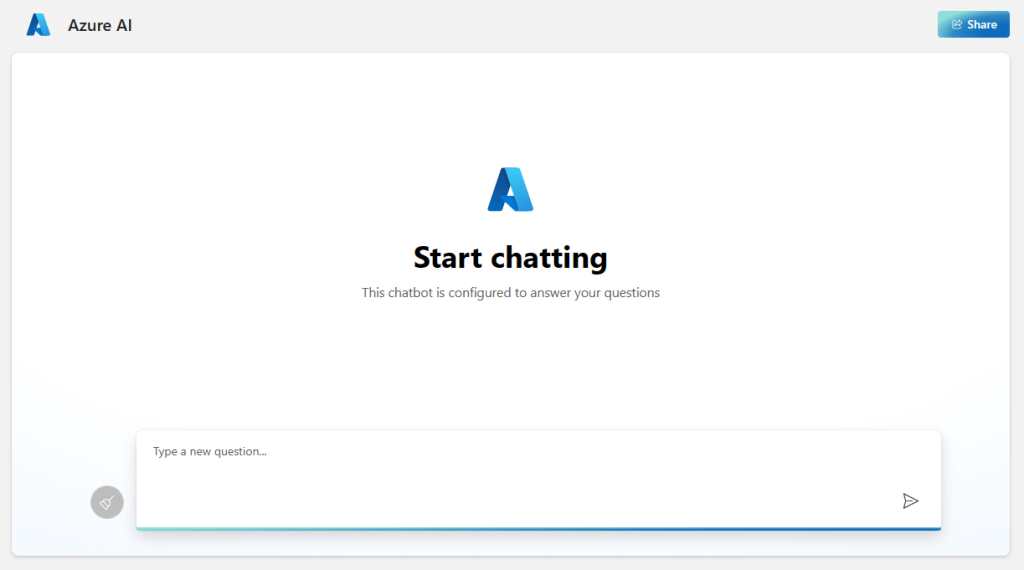
Task: Click the word Share in the top-right button
Action: coord(982,24)
